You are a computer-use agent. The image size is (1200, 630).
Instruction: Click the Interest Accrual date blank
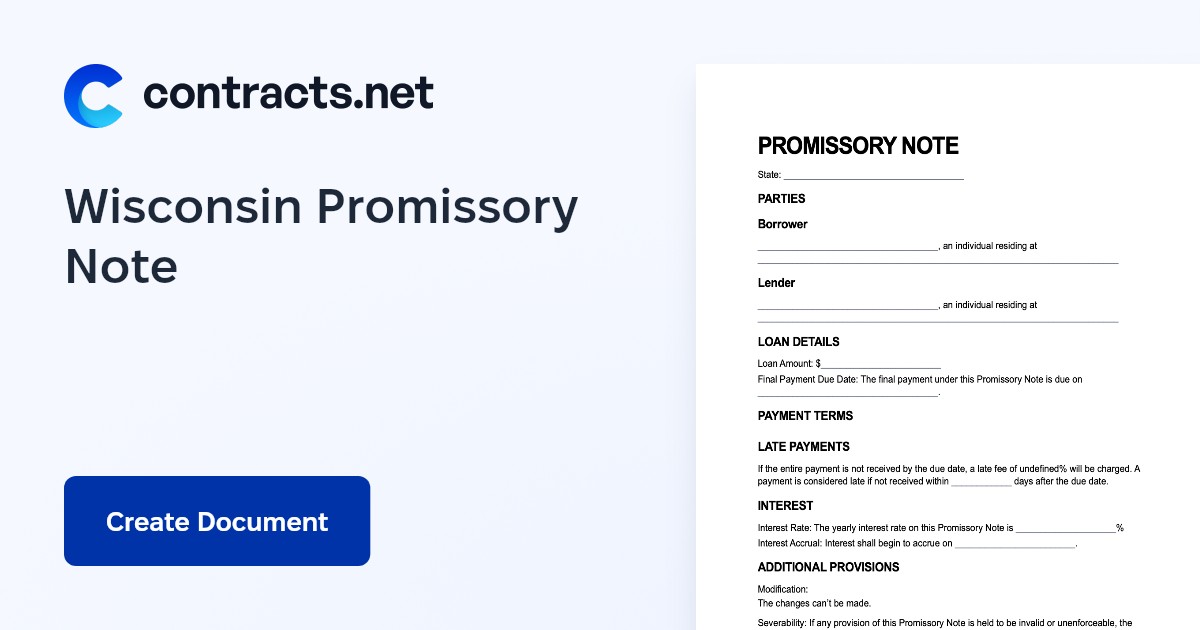[1015, 545]
